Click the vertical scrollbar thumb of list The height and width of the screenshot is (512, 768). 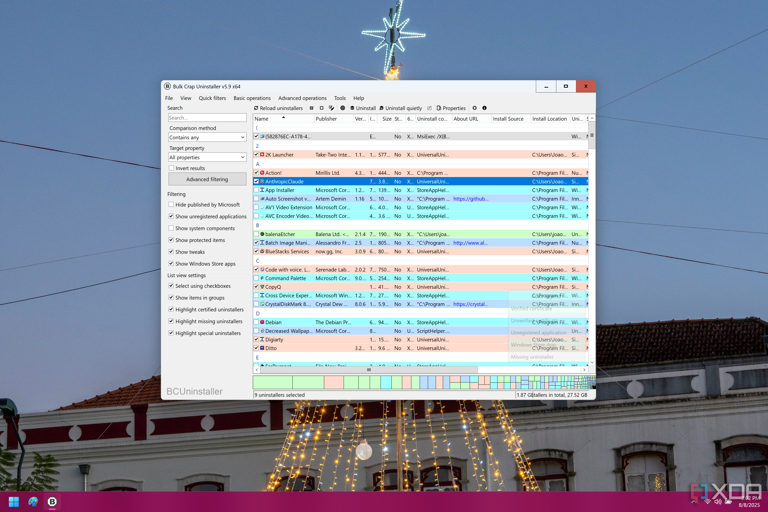click(x=592, y=135)
